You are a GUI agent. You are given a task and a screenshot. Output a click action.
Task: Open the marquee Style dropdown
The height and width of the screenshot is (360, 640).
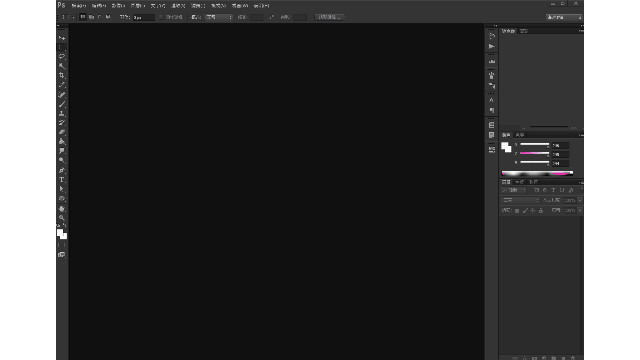[219, 17]
